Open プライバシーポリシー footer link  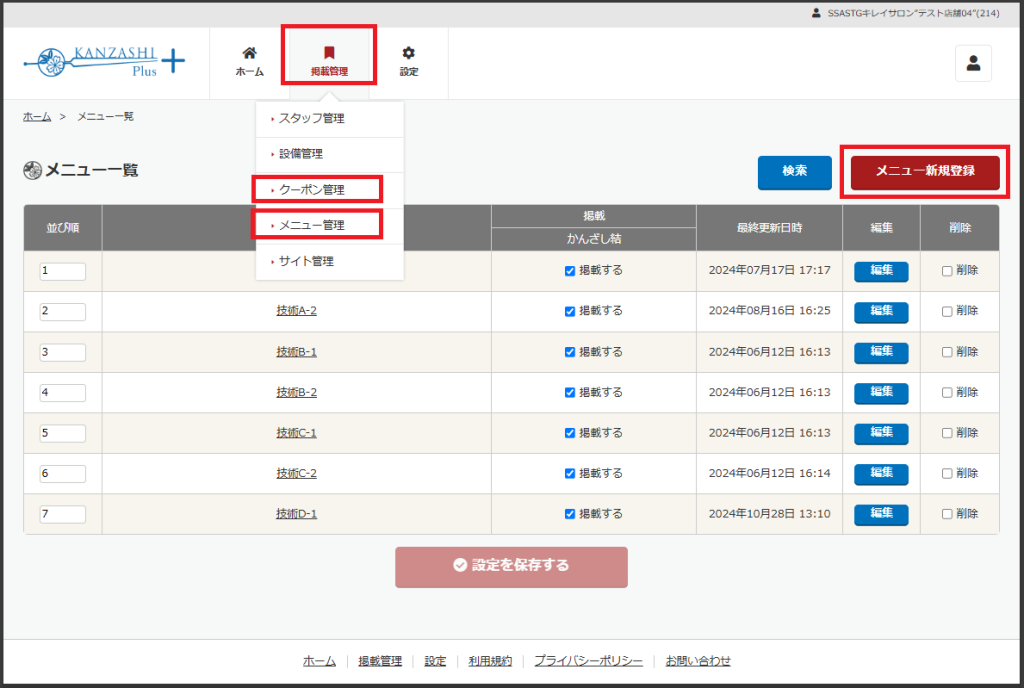click(587, 661)
